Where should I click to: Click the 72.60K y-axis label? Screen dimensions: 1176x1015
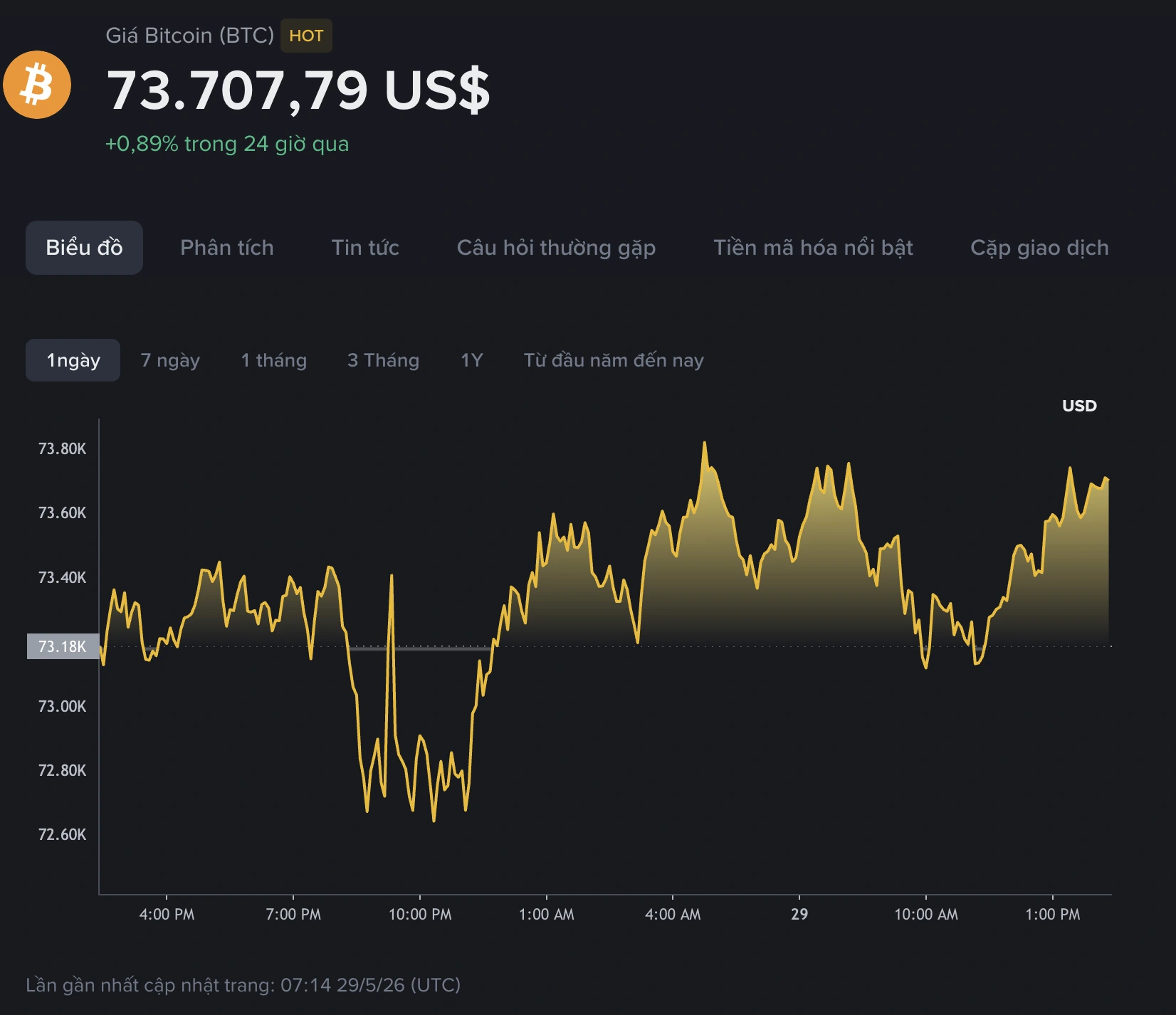62,834
